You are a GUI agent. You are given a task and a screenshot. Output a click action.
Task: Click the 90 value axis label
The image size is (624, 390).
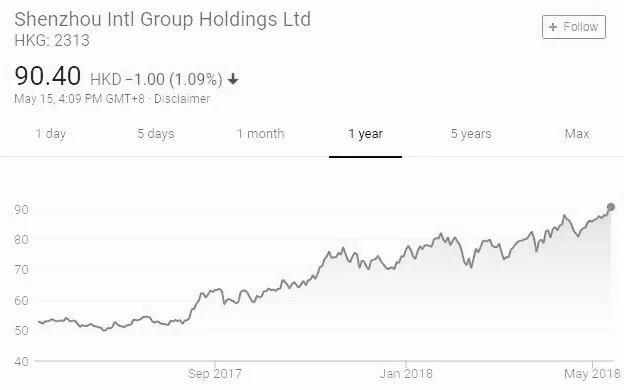21,209
